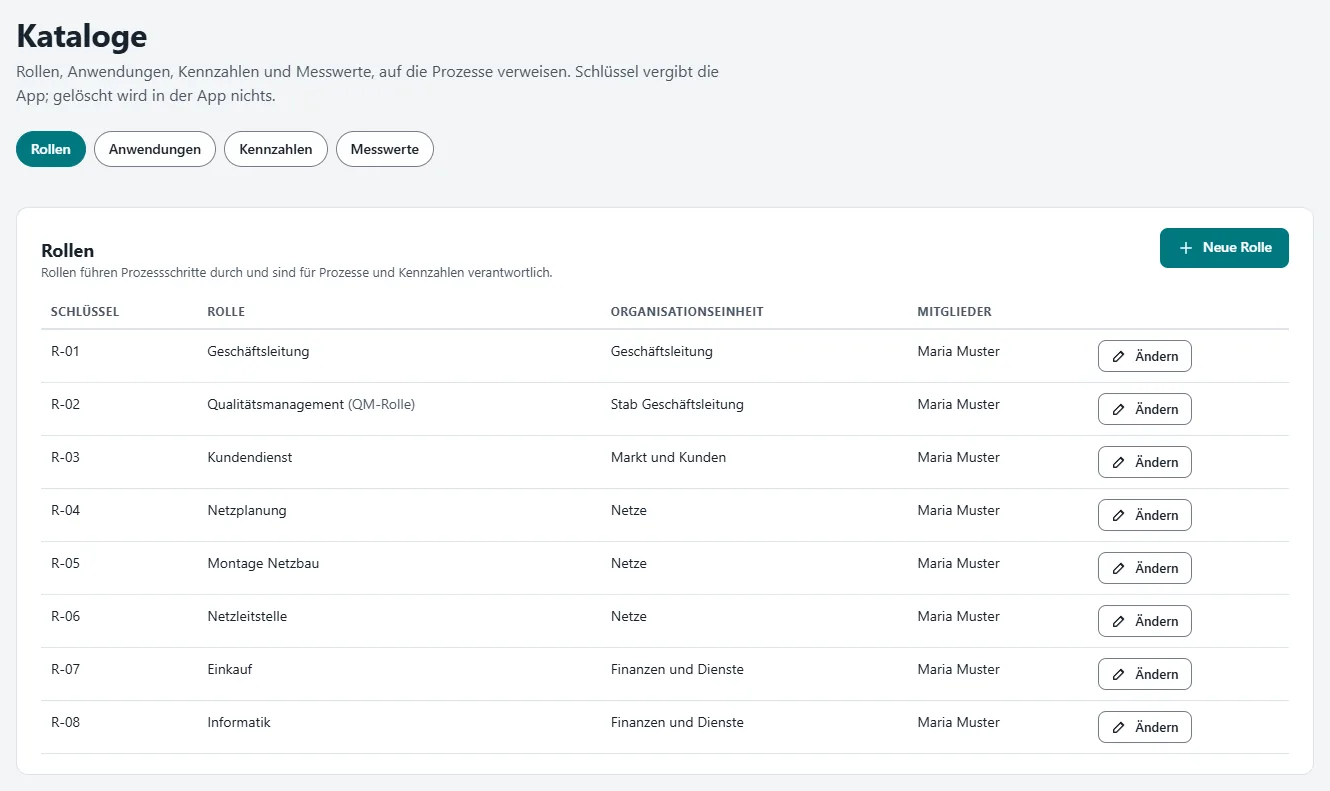1330x791 pixels.
Task: Click the Neue Rolle button
Action: pos(1224,248)
